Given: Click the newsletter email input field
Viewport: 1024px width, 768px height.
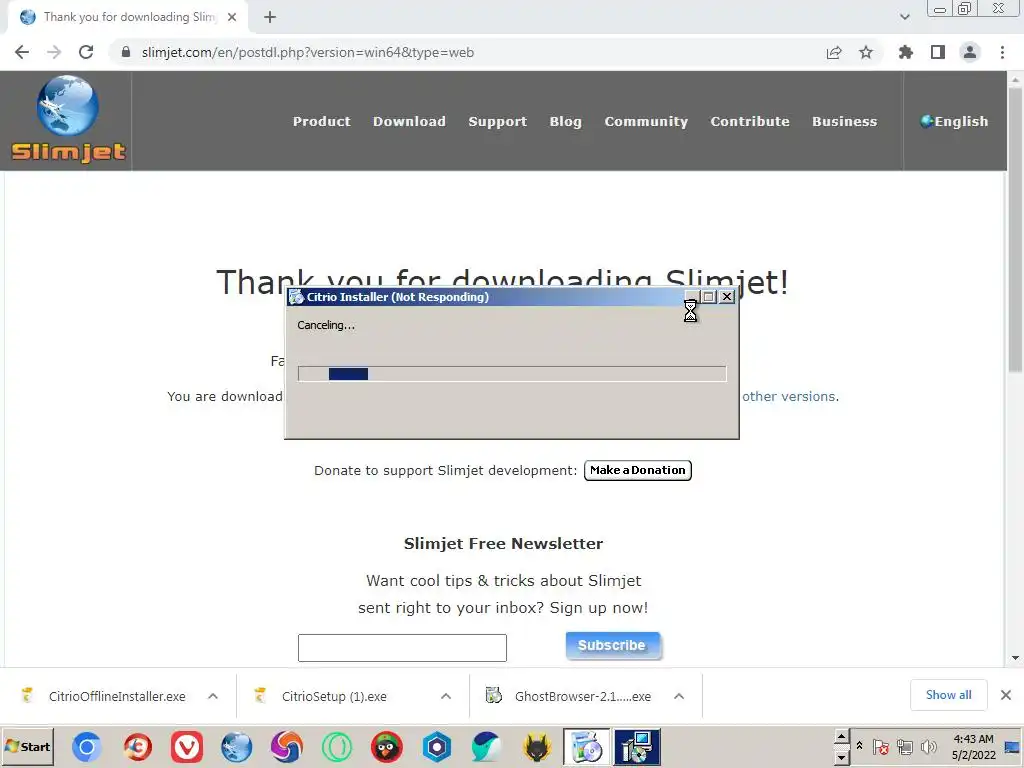Looking at the screenshot, I should (402, 648).
